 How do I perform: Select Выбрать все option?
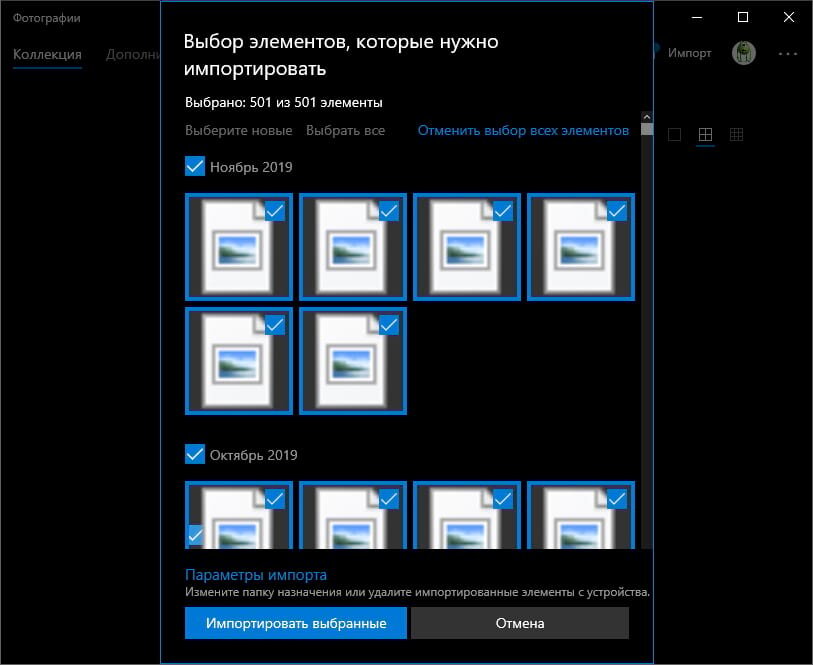(346, 130)
